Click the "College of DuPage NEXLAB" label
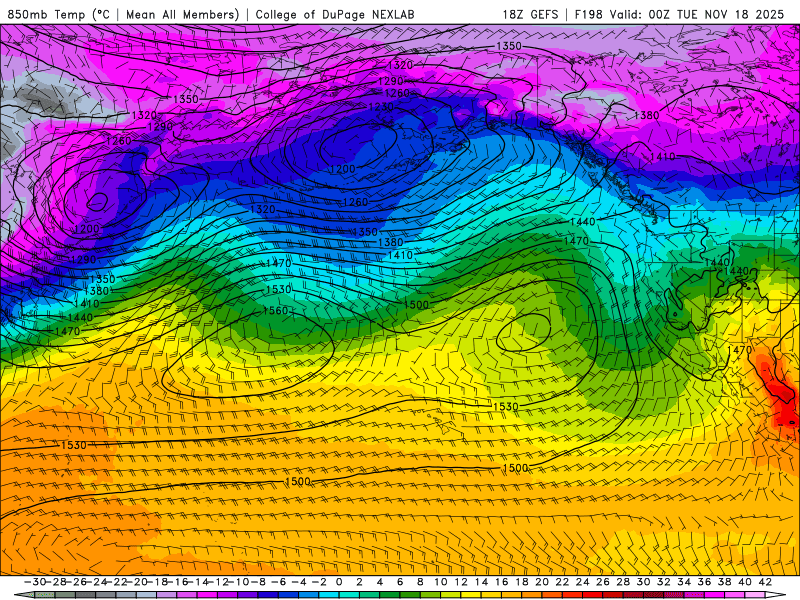Viewport: 800px width, 600px height. (x=335, y=14)
